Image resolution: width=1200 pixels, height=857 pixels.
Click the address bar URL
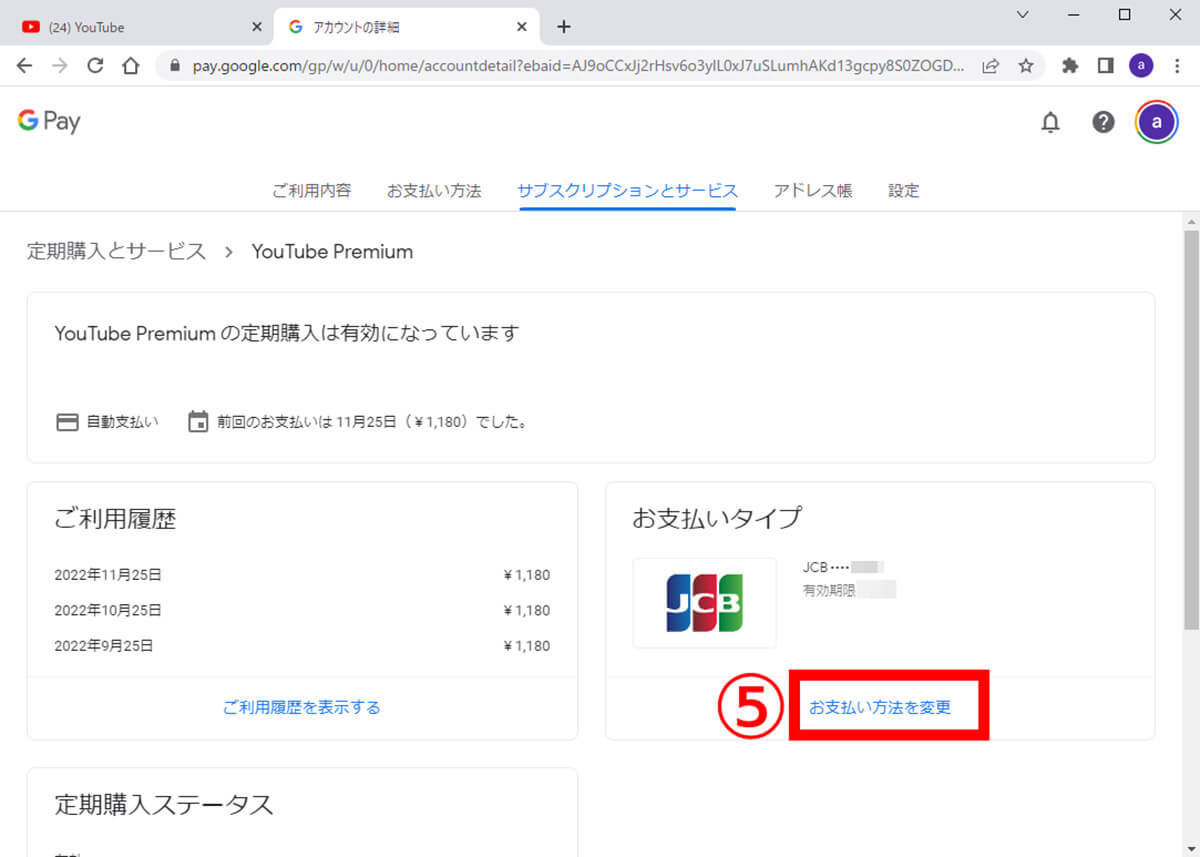coord(578,66)
